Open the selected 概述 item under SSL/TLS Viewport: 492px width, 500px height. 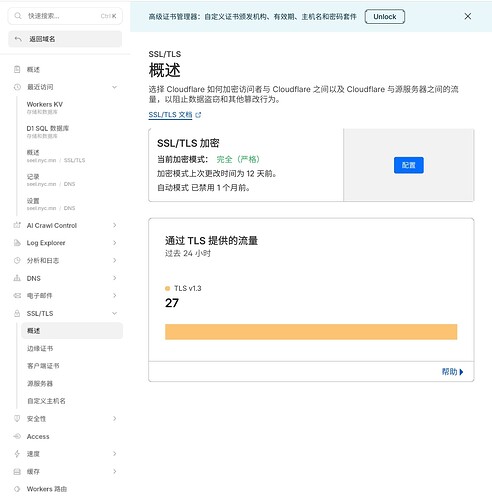tap(72, 331)
